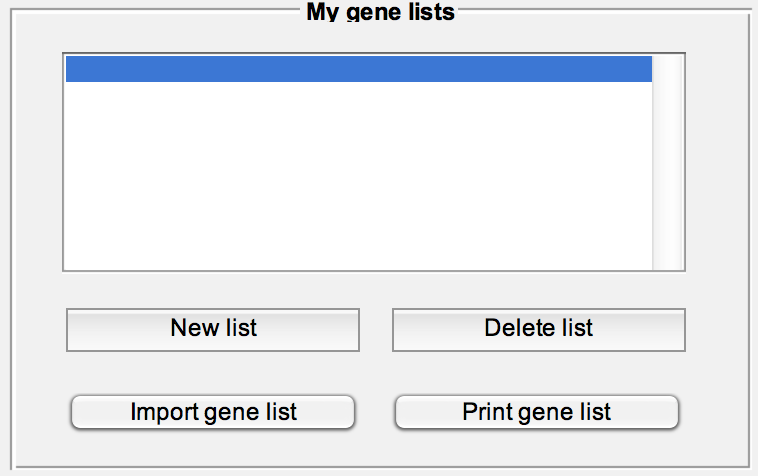758x476 pixels.
Task: Click the gene list scrollbar track
Action: (667, 162)
